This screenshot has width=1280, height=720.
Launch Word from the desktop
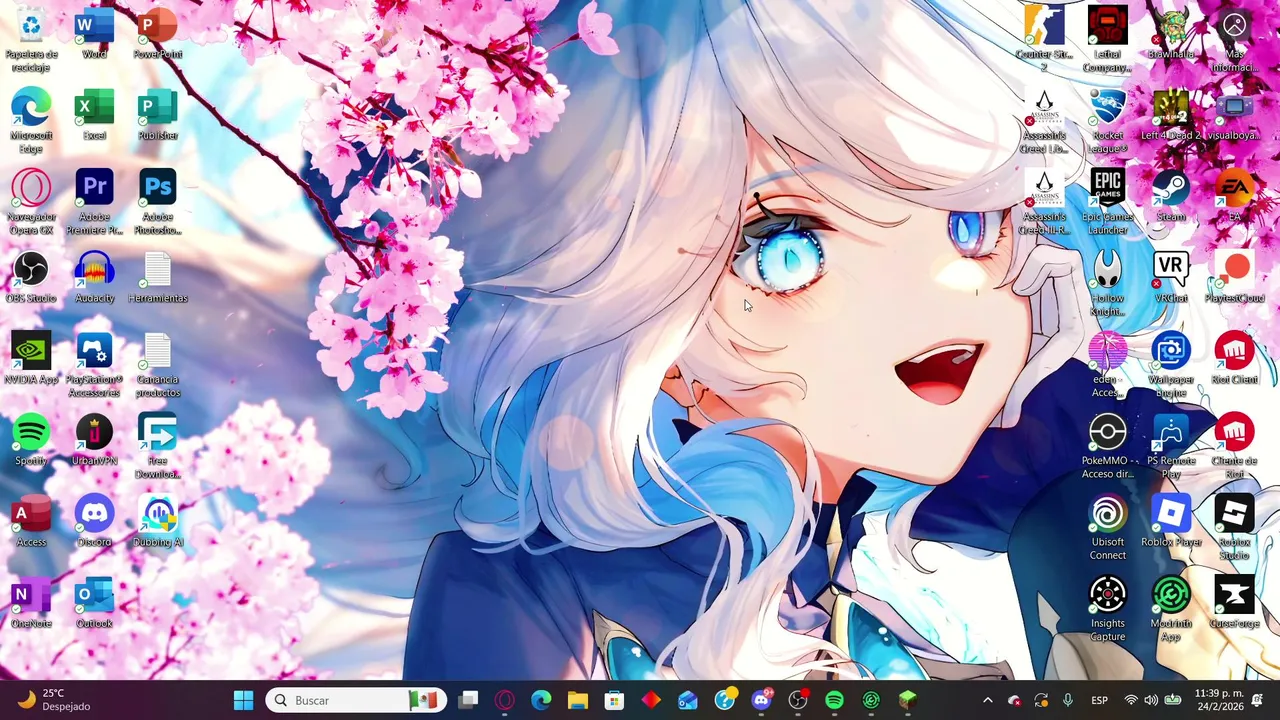coord(94,32)
